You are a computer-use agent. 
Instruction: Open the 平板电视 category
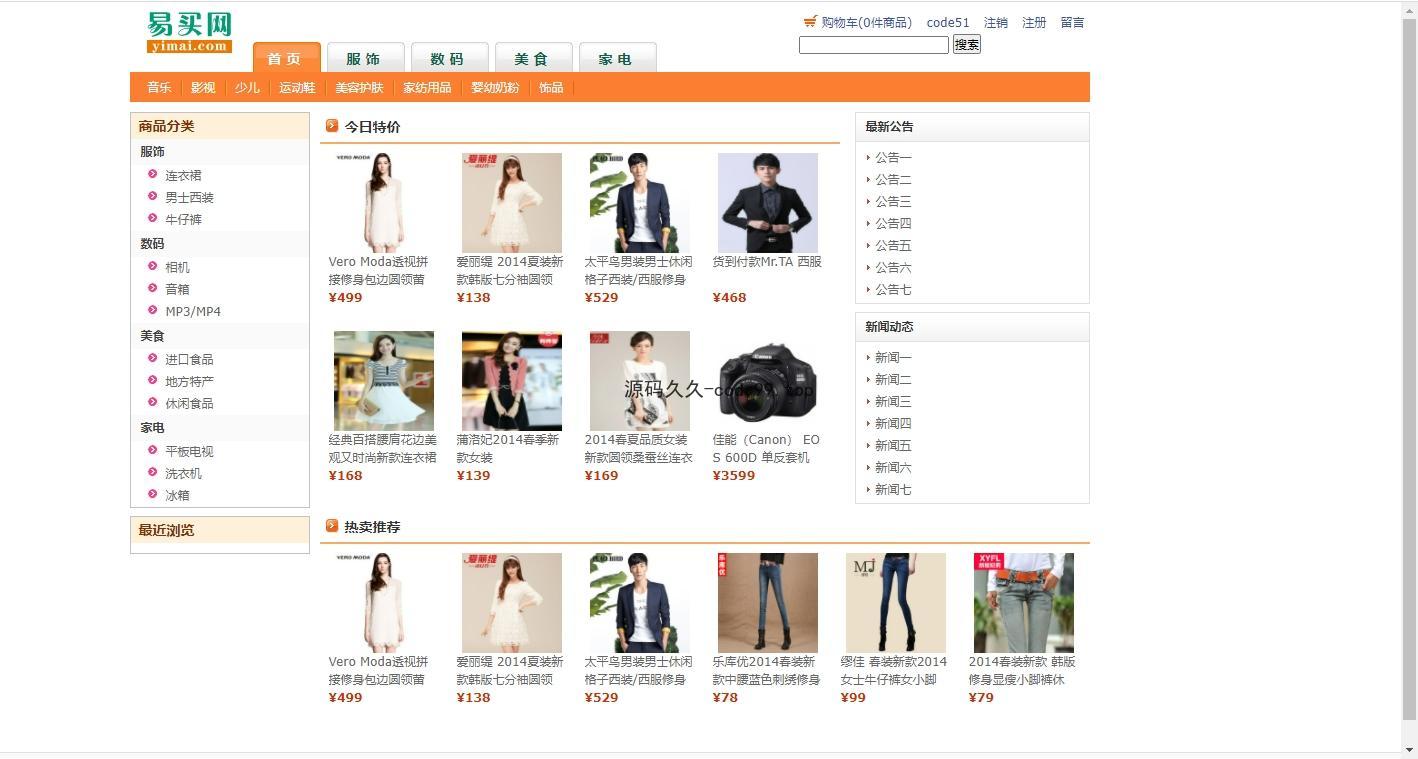pos(189,451)
